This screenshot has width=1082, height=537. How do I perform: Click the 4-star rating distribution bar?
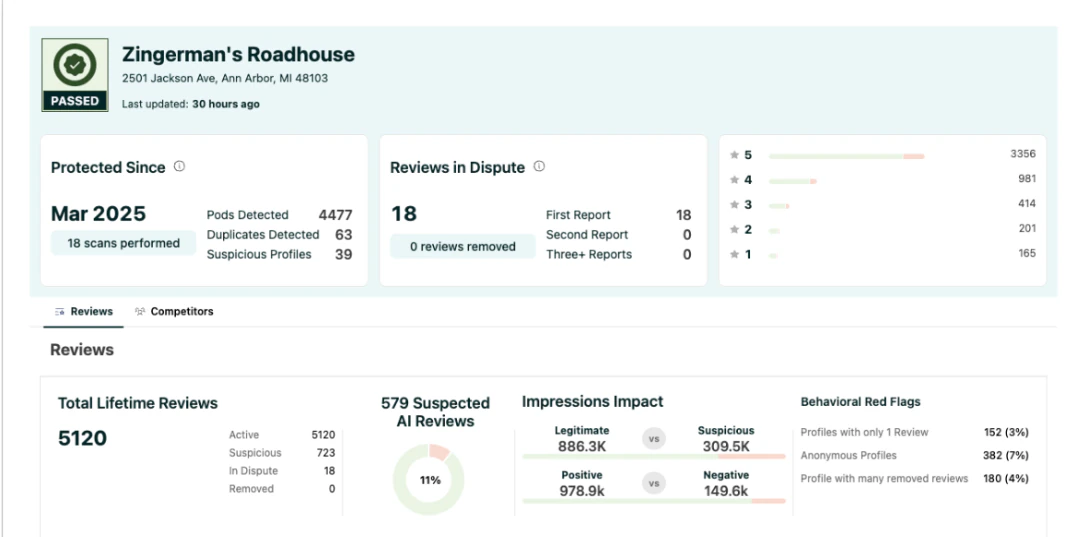click(x=792, y=182)
